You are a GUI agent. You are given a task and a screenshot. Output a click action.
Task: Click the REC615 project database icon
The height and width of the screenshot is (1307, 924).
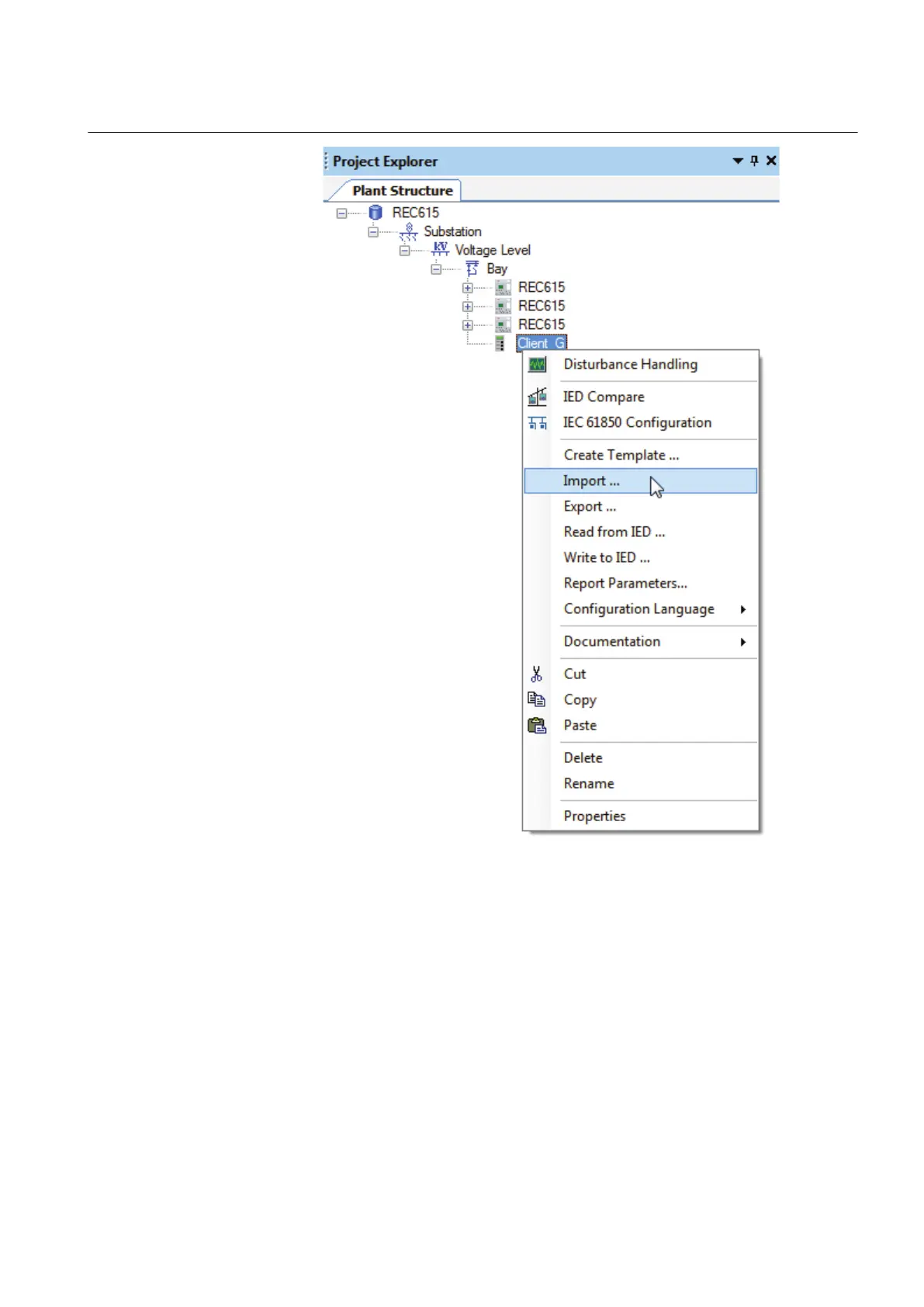pos(375,212)
